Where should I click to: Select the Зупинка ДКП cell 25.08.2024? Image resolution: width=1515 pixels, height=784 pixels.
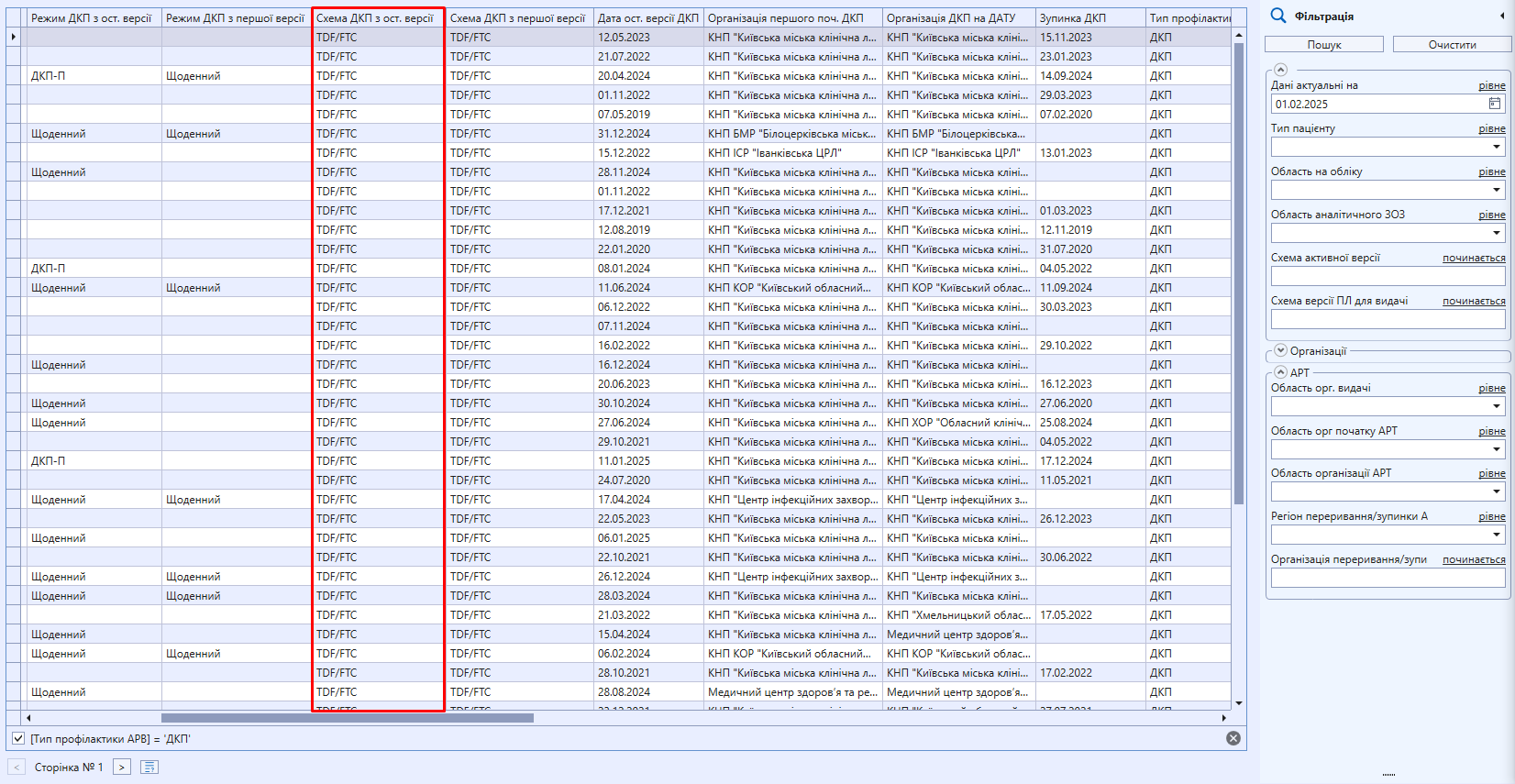pyautogui.click(x=1090, y=423)
